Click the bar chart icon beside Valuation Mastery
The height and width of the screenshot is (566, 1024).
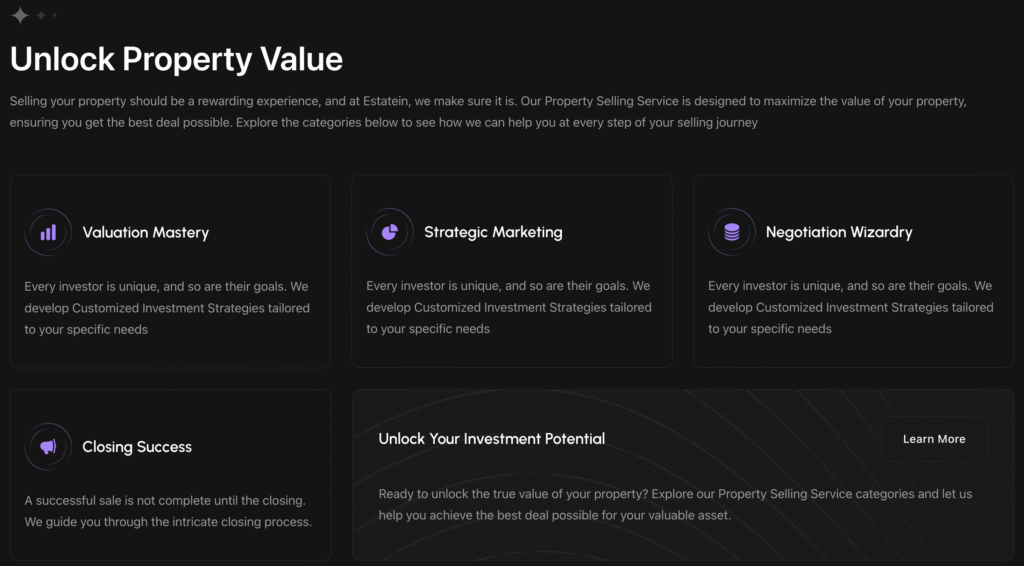pos(48,232)
